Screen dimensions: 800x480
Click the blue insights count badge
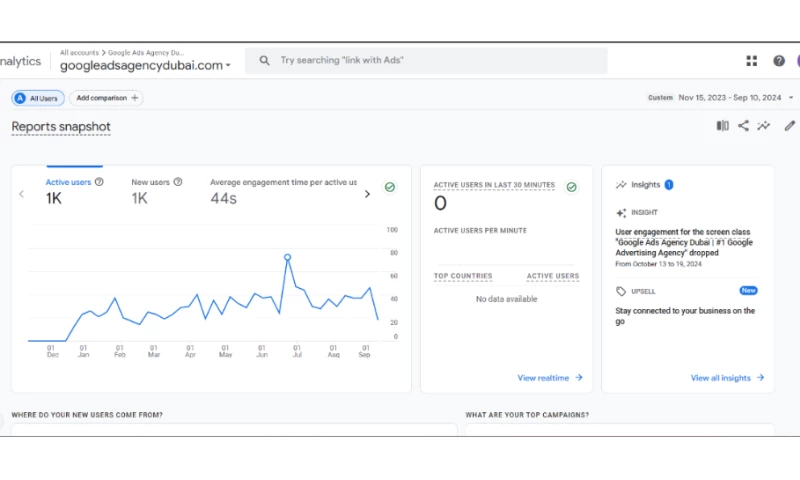point(669,185)
